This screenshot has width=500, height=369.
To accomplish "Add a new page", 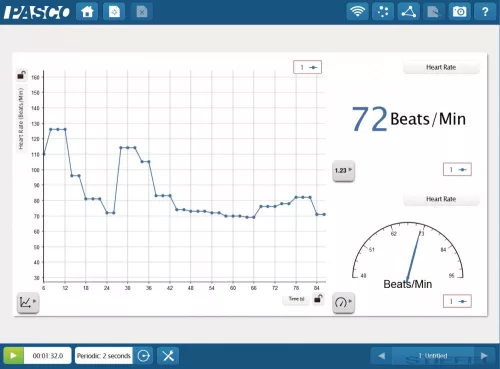I will (114, 12).
